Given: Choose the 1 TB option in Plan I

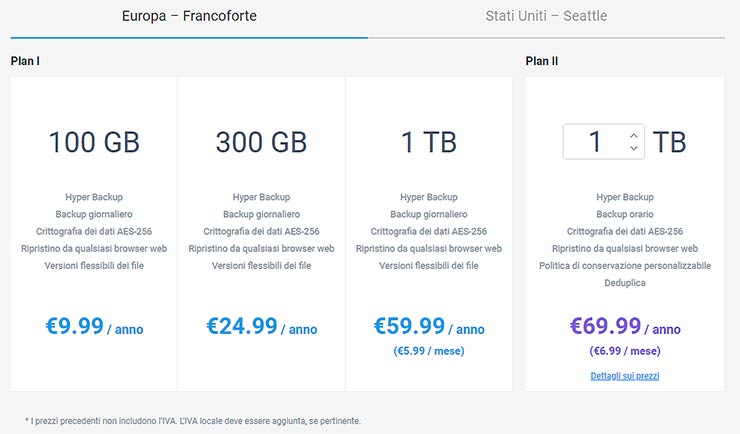Looking at the screenshot, I should coord(429,143).
